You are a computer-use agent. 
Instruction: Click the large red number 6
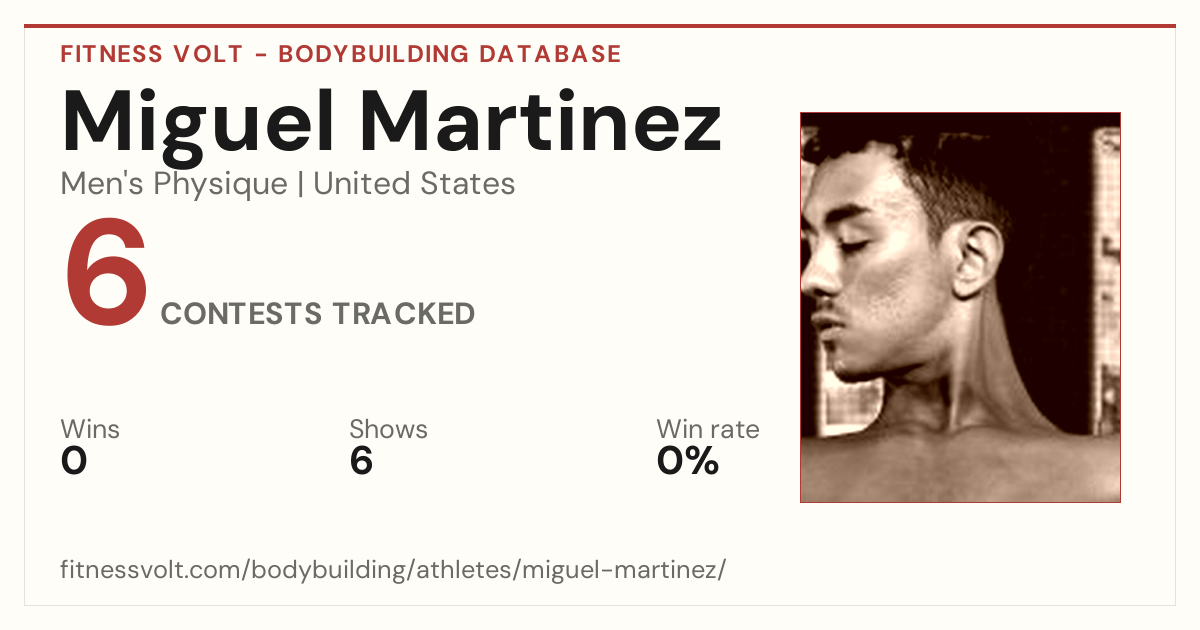tap(107, 273)
